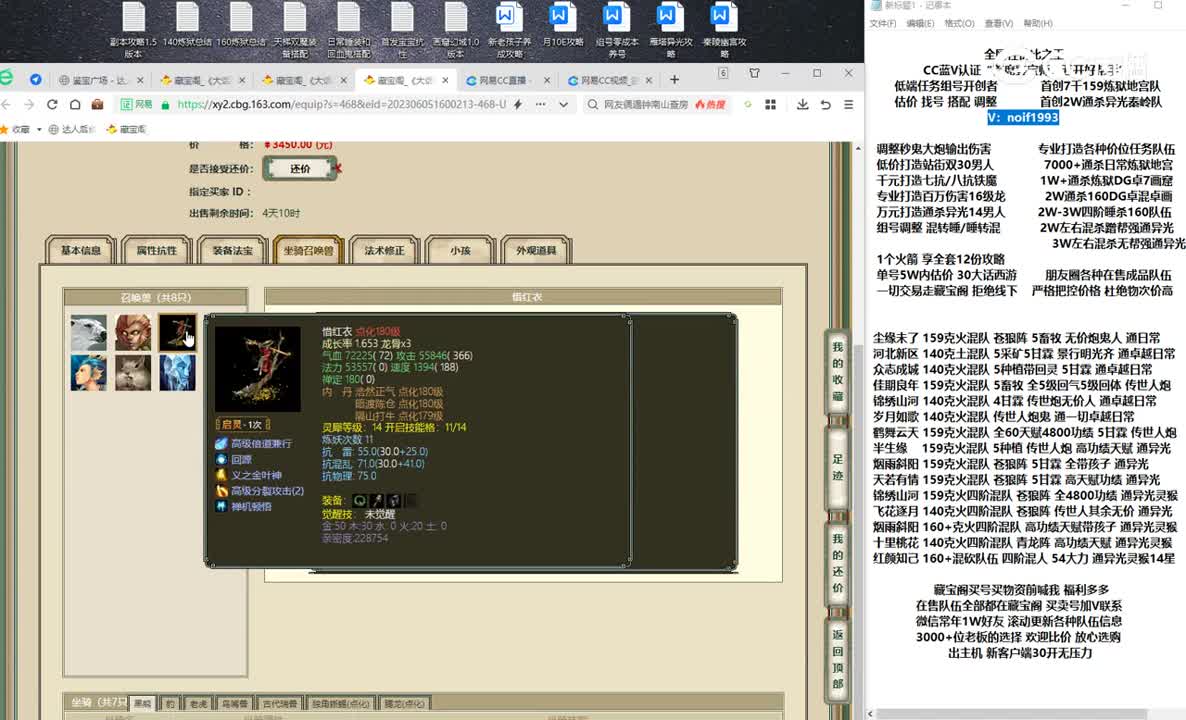The width and height of the screenshot is (1186, 720).
Task: Click the lightning speed-mode icon in the address bar
Action: [518, 104]
